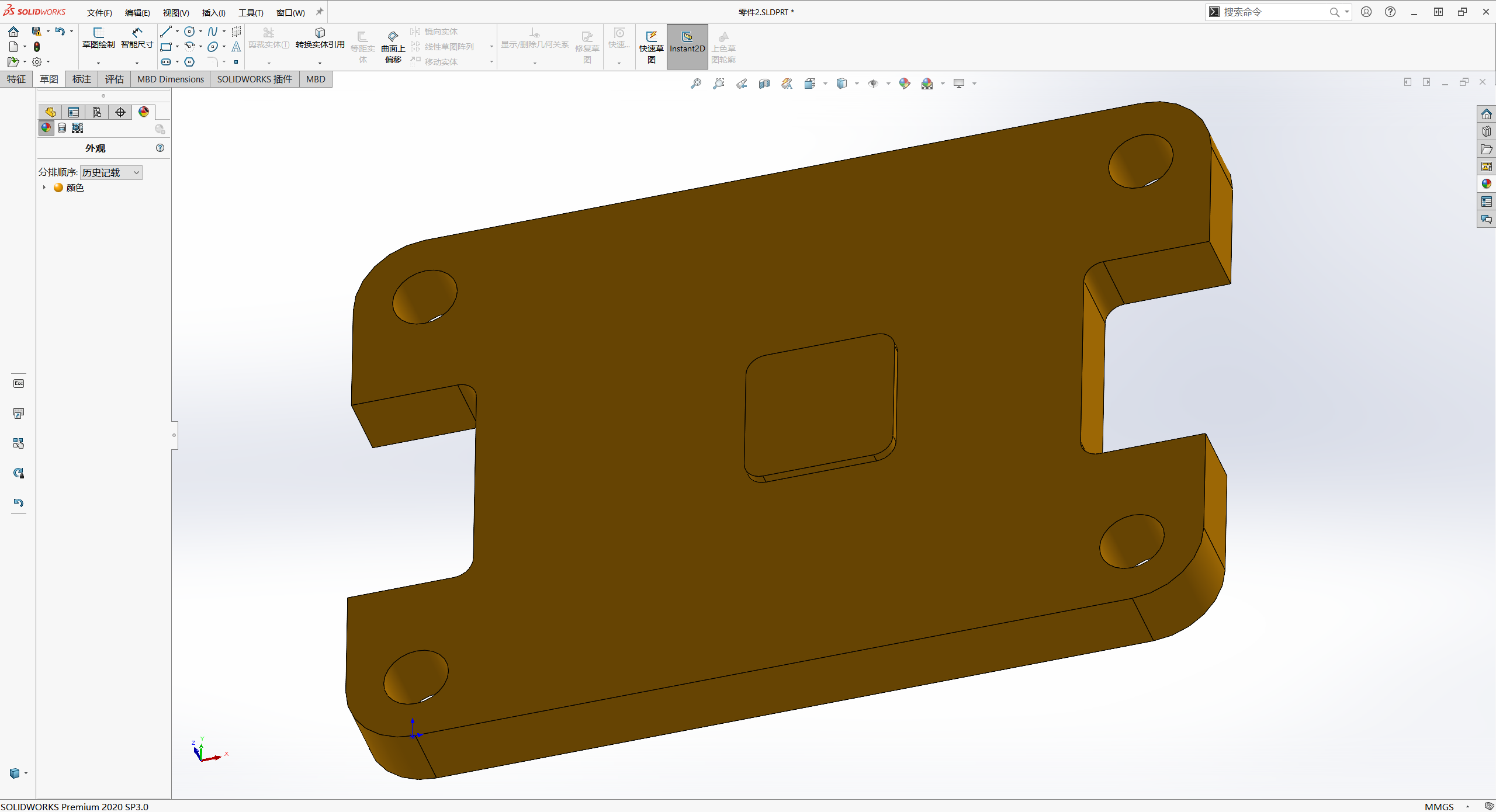
Task: Click 转换实体引用 convert entities tool
Action: (320, 39)
